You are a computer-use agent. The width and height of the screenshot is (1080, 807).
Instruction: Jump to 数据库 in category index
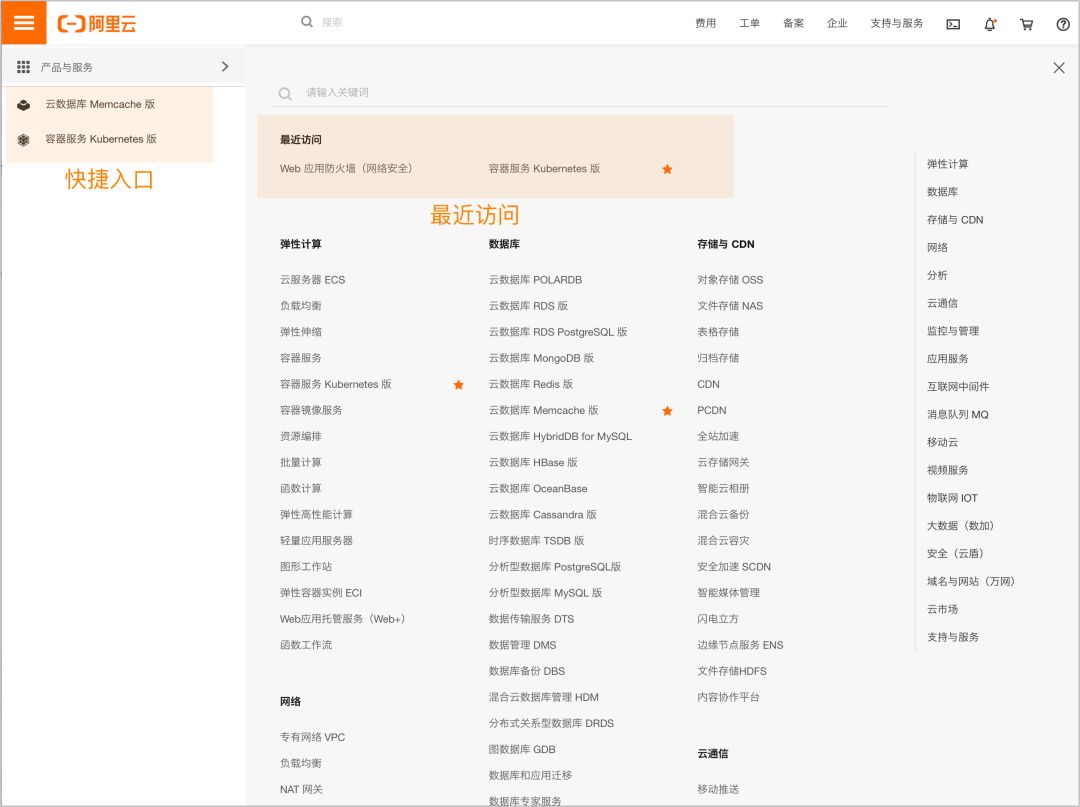(942, 191)
